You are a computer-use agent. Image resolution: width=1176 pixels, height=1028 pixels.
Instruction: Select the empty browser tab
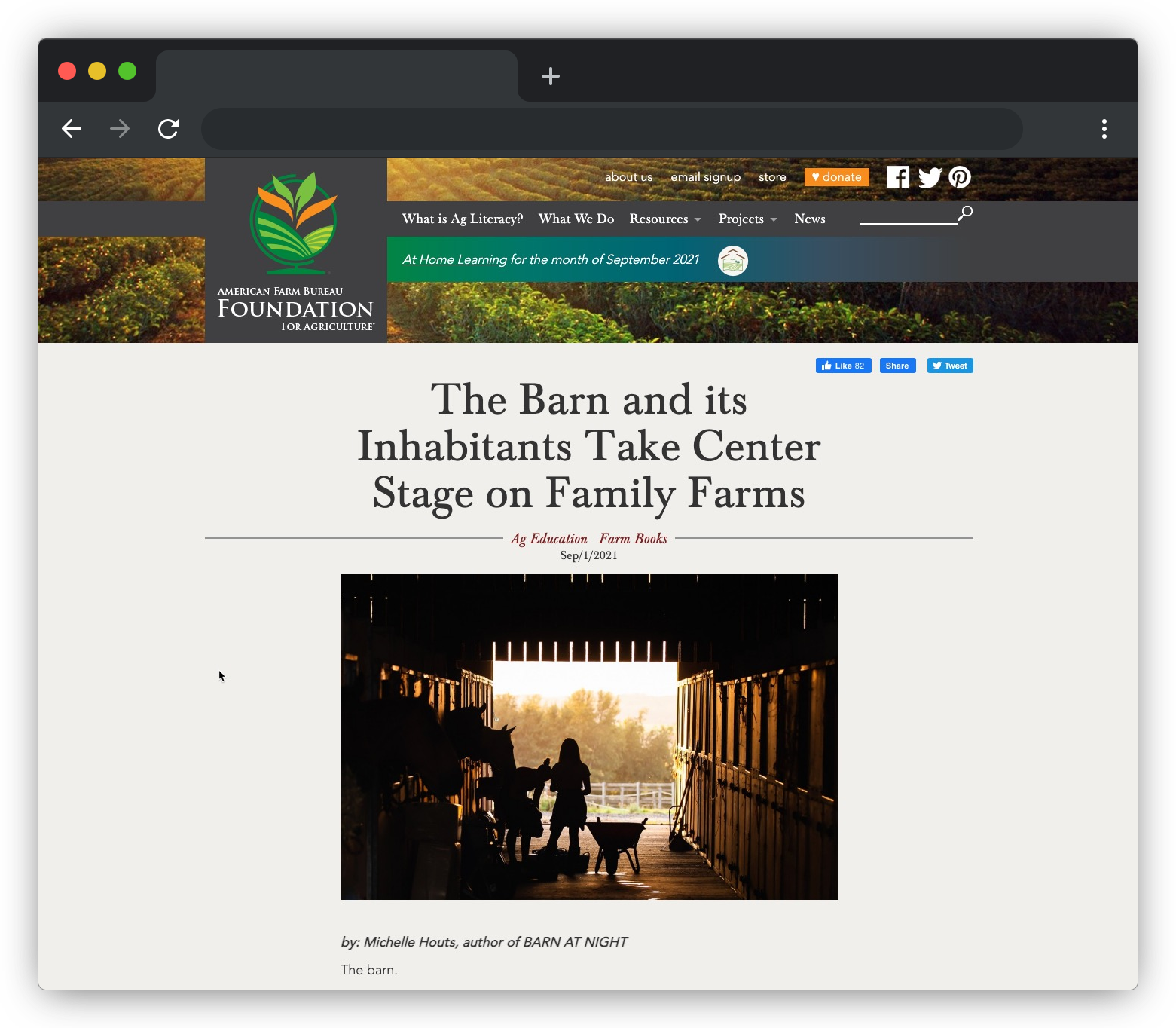pyautogui.click(x=337, y=76)
